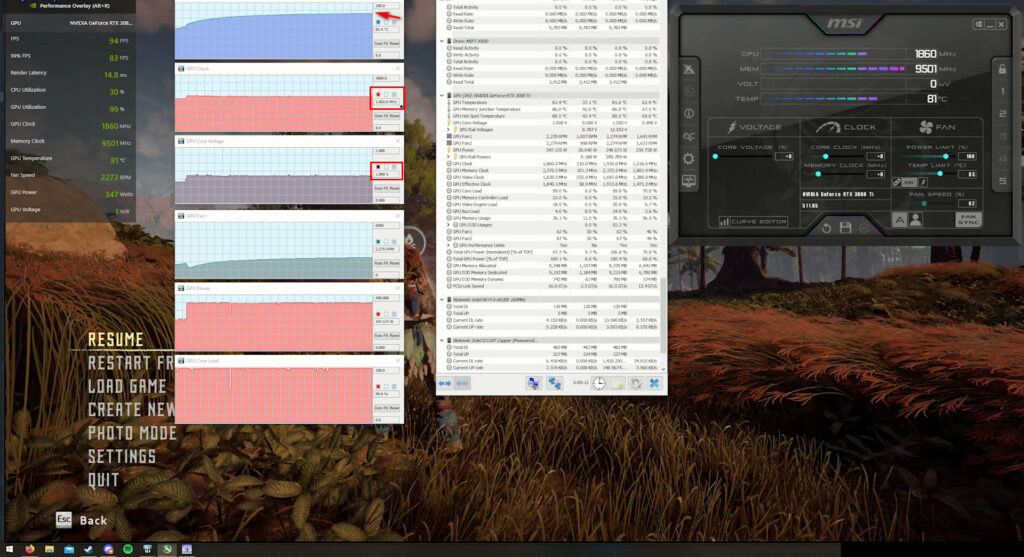
Task: Click the lightning priority icon beside the ON switch
Action: click(923, 182)
